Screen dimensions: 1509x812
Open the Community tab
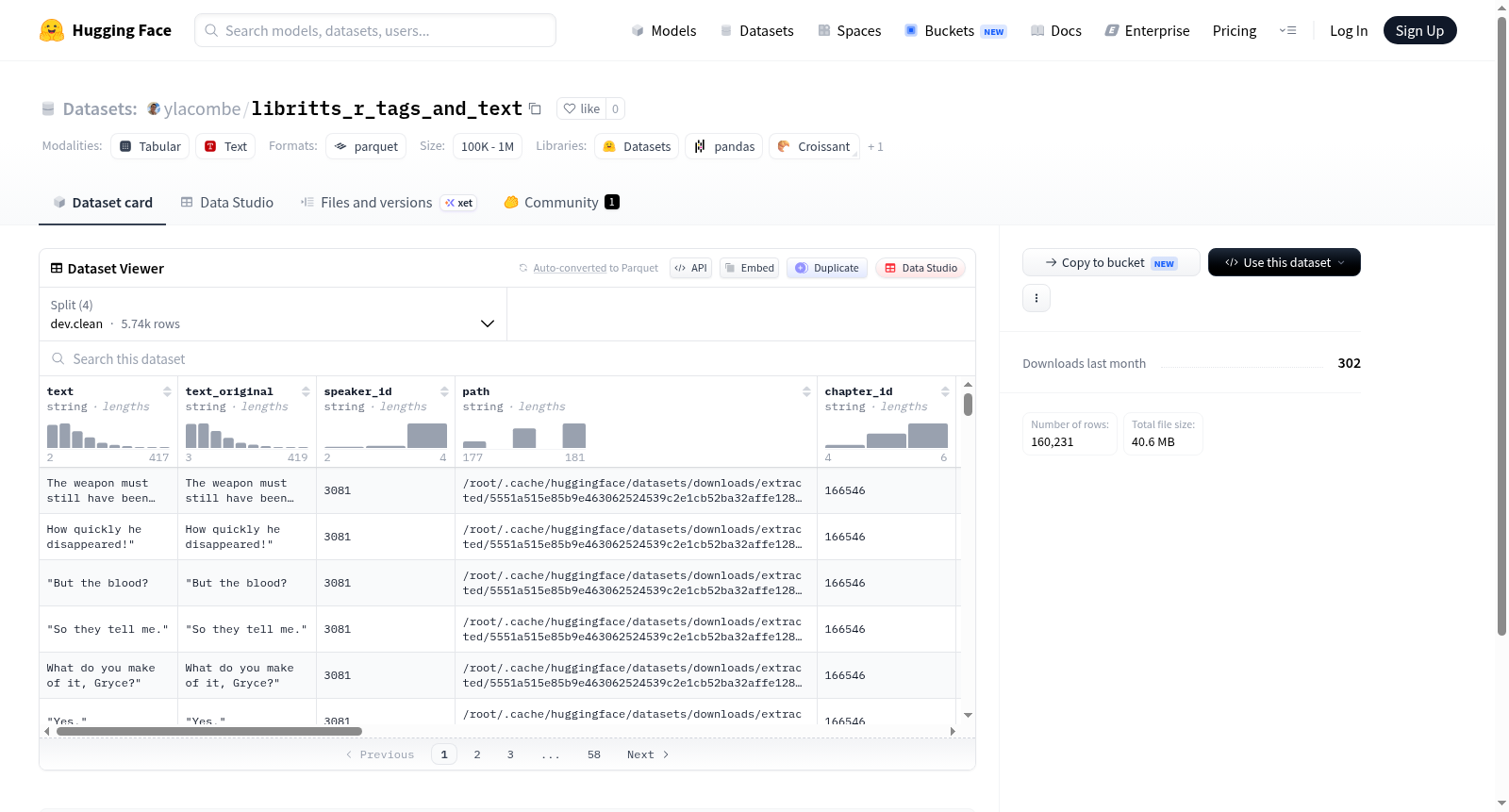coord(561,202)
